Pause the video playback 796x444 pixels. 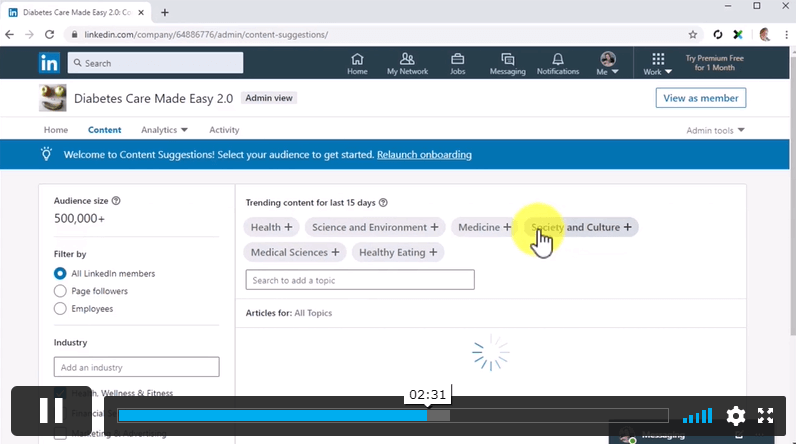(51, 411)
